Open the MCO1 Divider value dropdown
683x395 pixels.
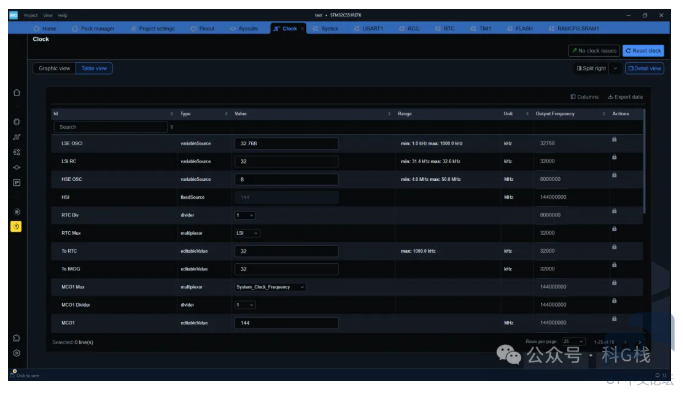245,305
